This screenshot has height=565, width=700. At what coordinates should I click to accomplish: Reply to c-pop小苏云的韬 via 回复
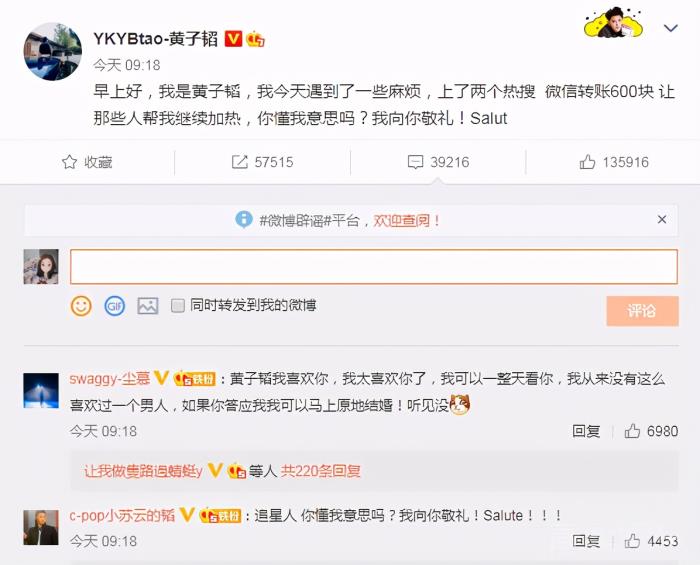pyautogui.click(x=586, y=541)
